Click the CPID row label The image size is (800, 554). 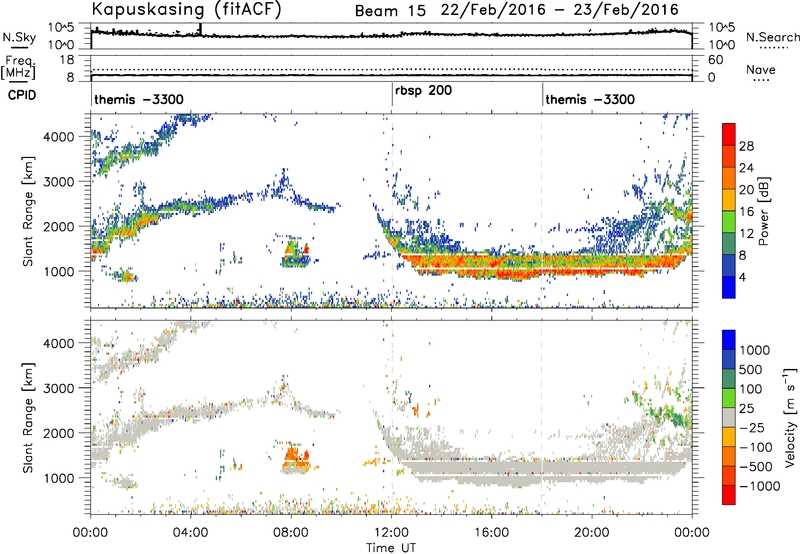22,95
